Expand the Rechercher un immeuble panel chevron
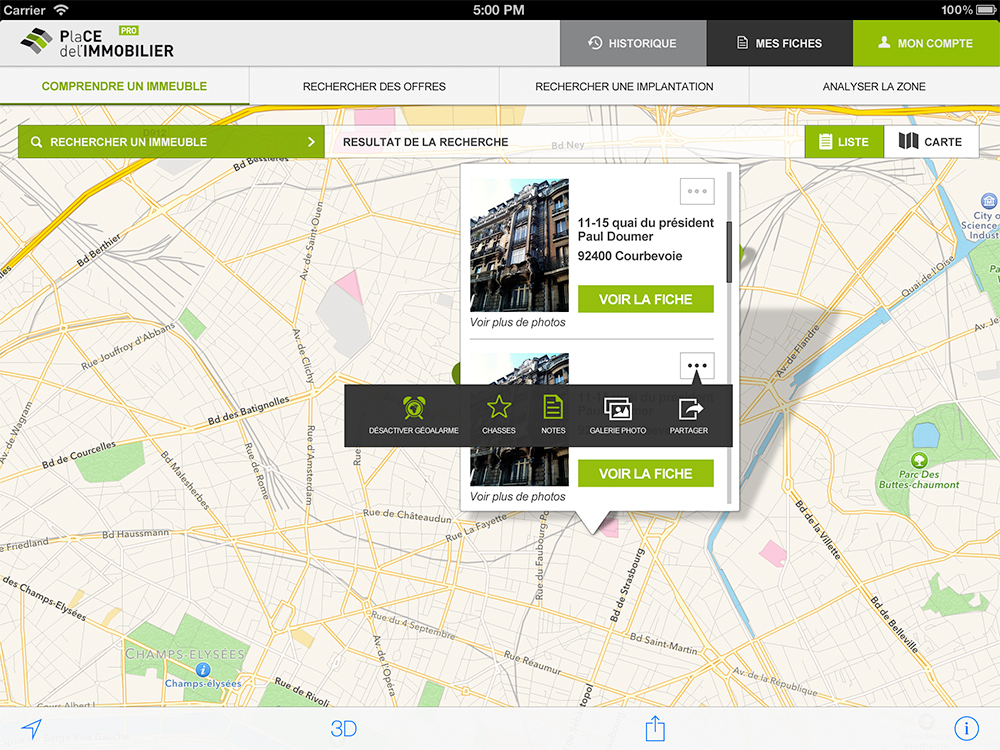This screenshot has width=1000, height=750. 311,141
